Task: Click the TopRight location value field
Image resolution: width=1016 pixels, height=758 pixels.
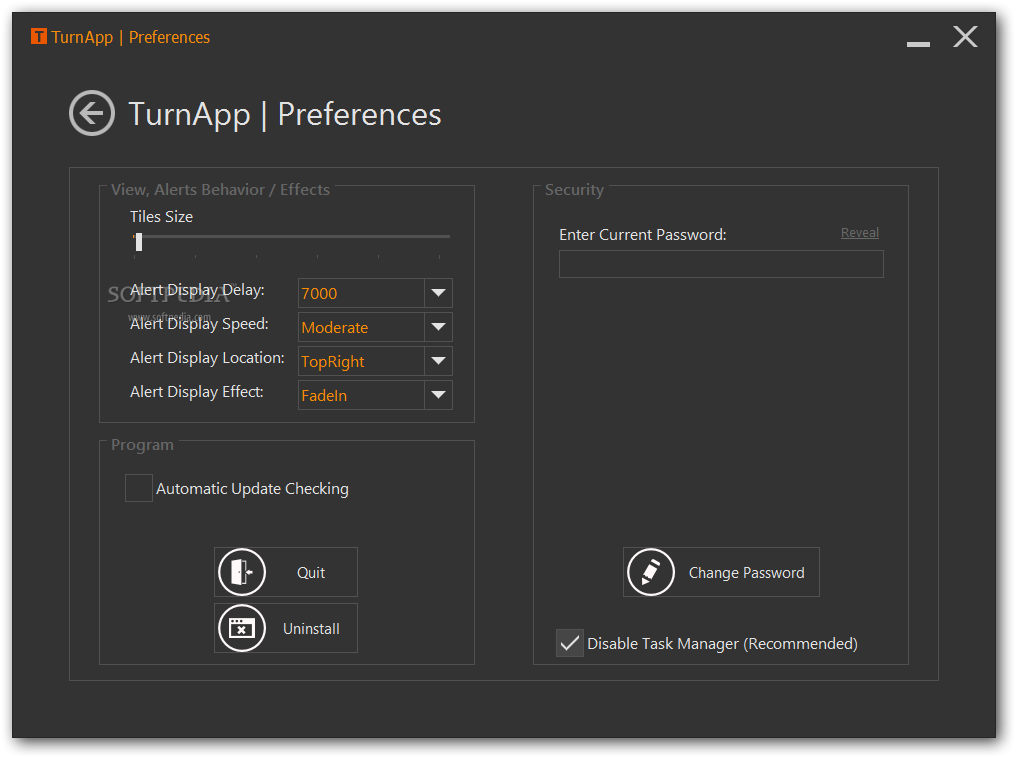Action: pos(361,361)
